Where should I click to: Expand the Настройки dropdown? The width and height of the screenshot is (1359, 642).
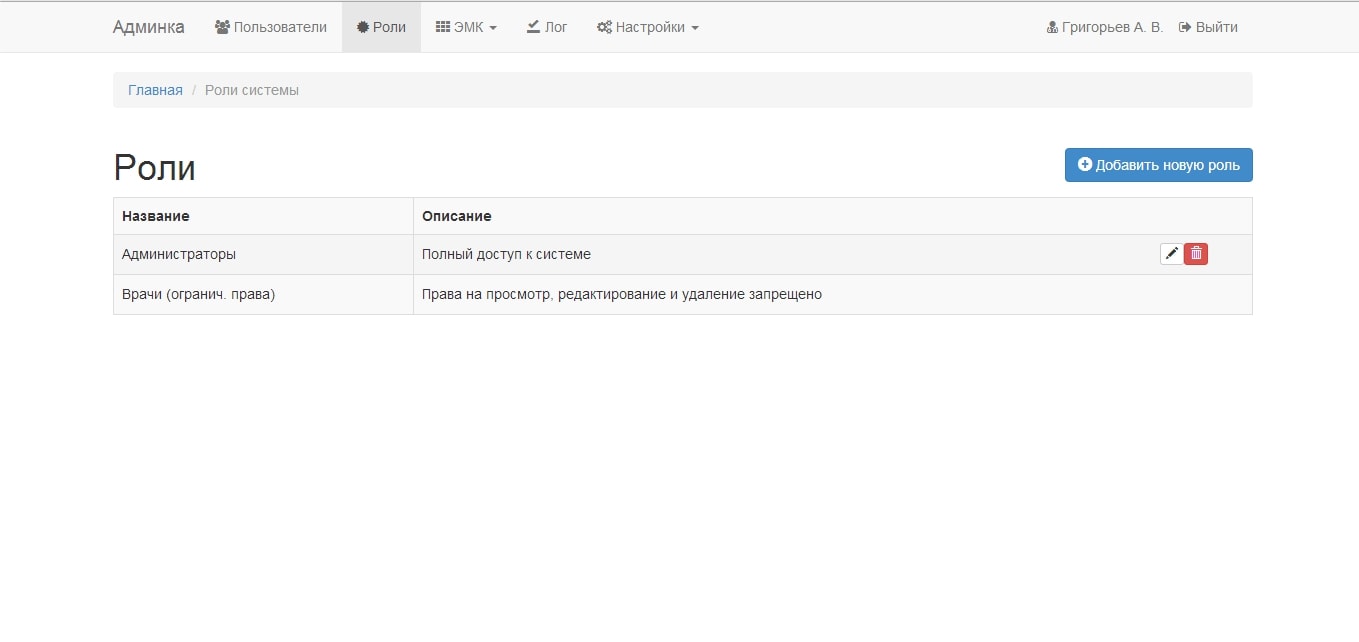click(648, 27)
